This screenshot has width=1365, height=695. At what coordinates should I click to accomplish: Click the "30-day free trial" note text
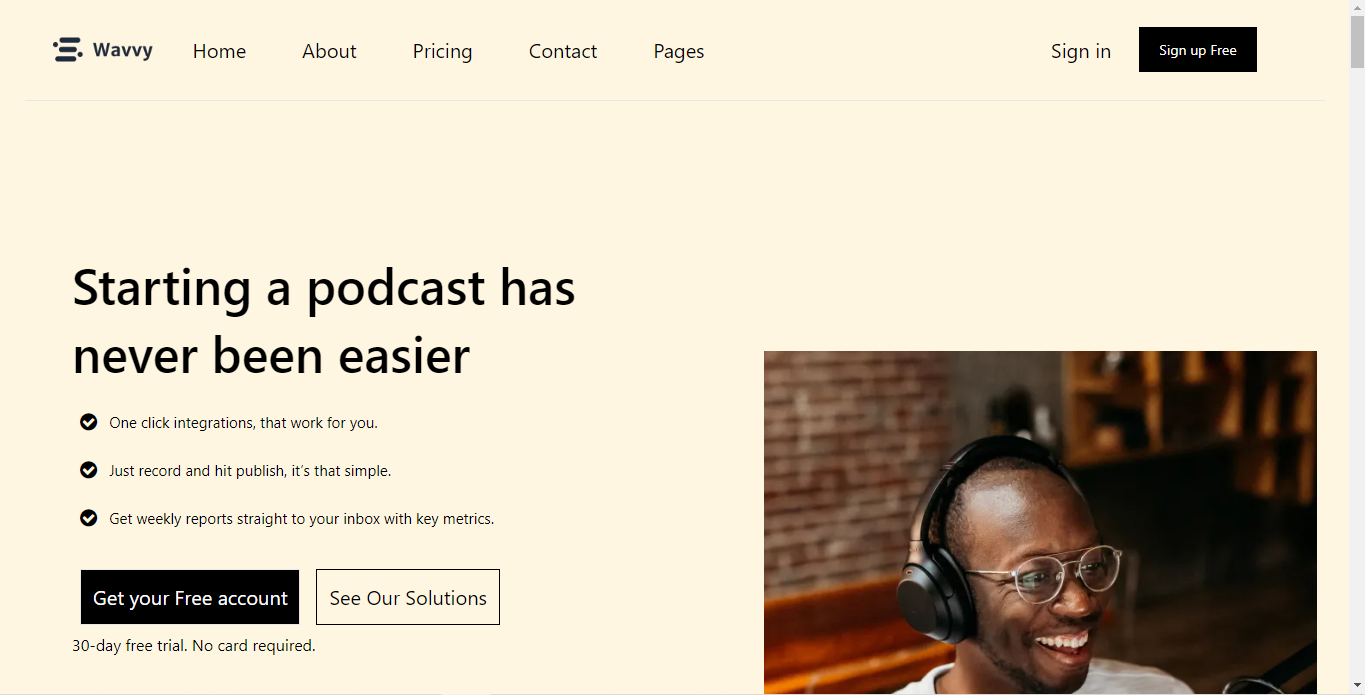pyautogui.click(x=194, y=646)
